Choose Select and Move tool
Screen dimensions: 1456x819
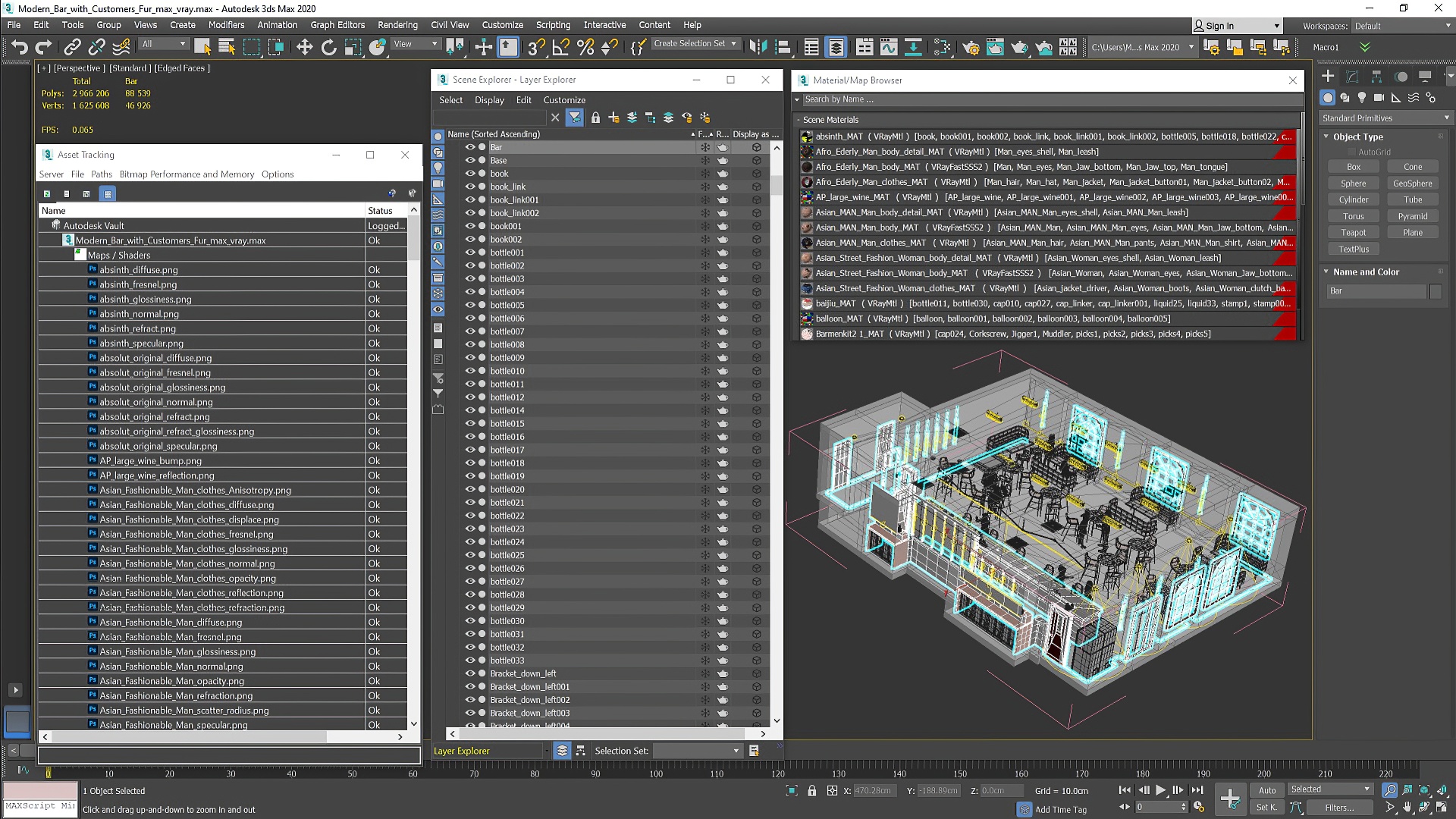click(304, 47)
